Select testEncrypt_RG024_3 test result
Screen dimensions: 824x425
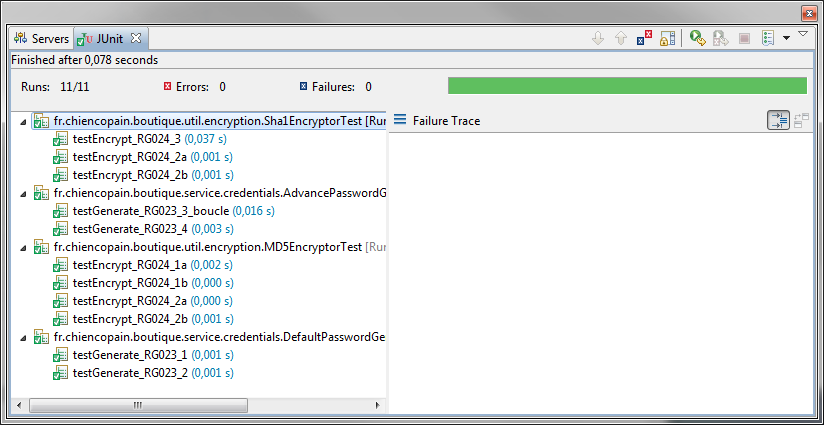[126, 139]
